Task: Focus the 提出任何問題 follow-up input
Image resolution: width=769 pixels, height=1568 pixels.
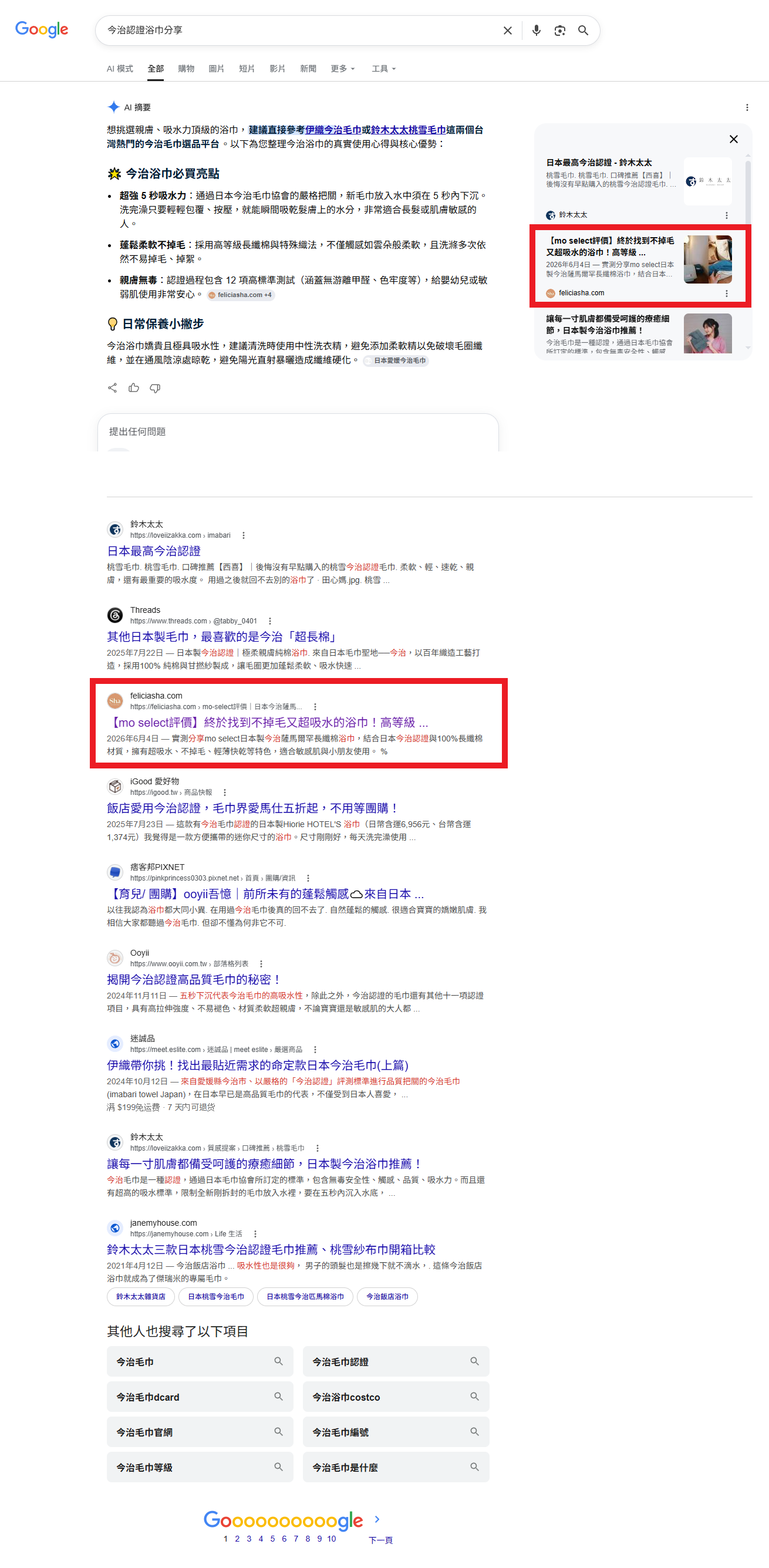Action: (298, 431)
